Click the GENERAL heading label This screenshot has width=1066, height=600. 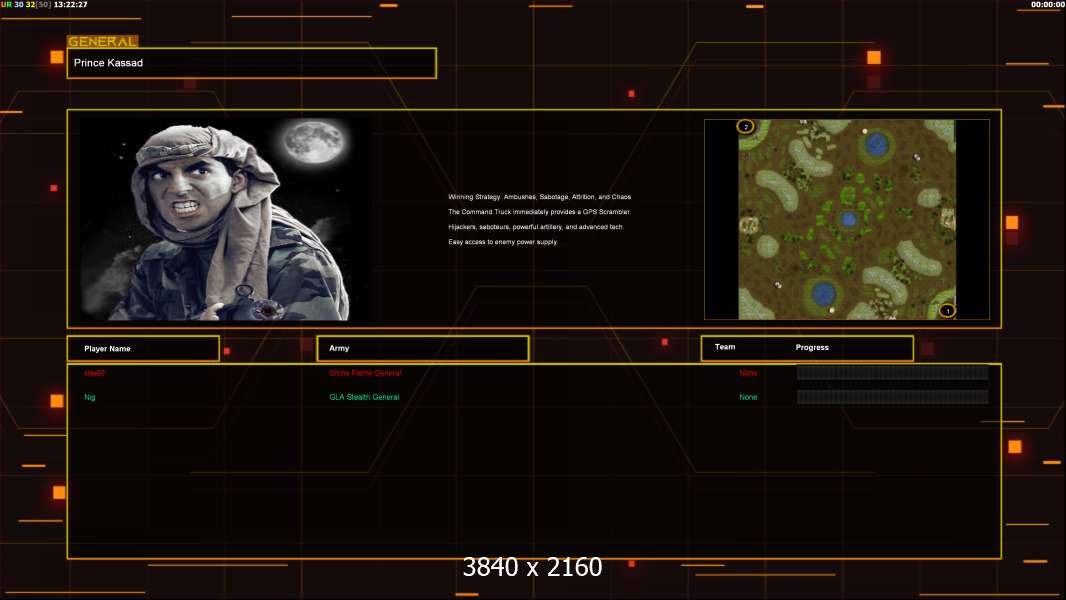click(x=103, y=41)
